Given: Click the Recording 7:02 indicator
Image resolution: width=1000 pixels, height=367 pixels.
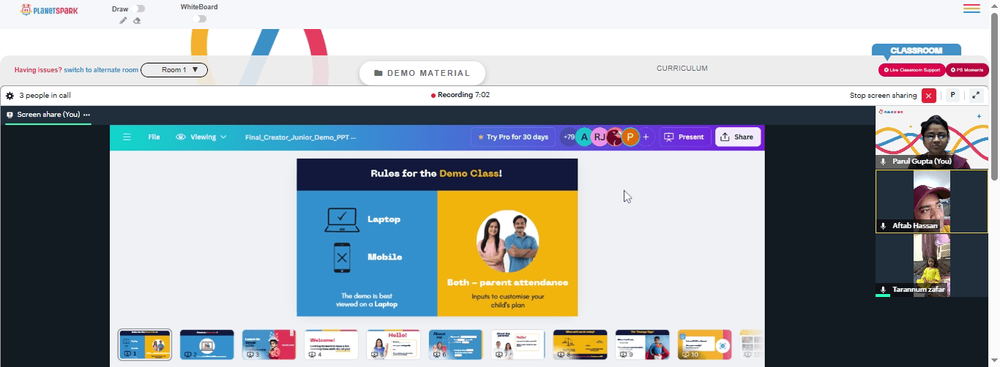Looking at the screenshot, I should coord(460,95).
